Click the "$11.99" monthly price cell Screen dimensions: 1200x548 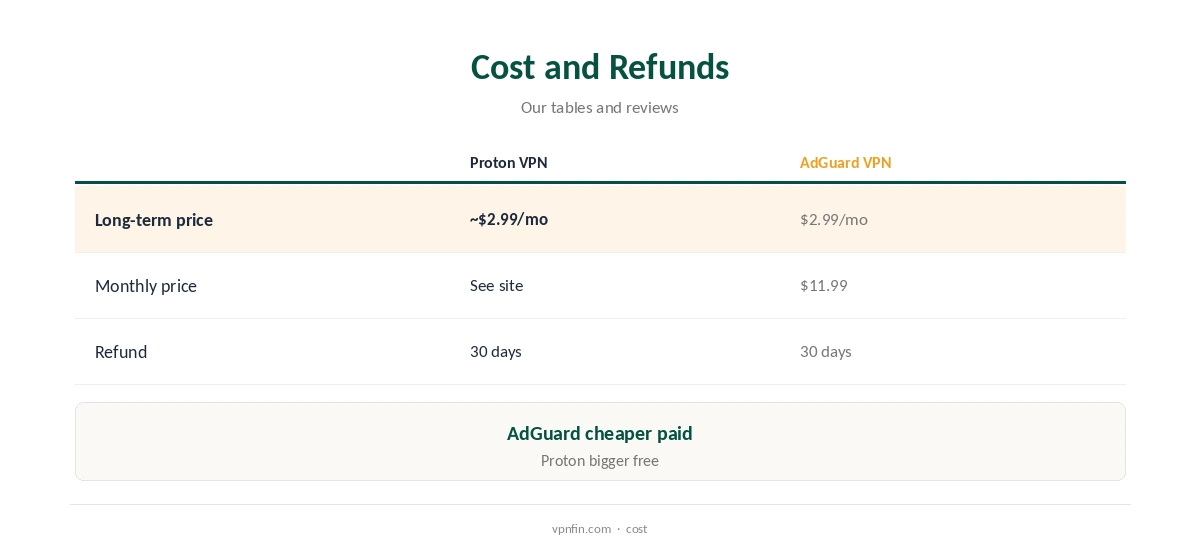point(824,285)
